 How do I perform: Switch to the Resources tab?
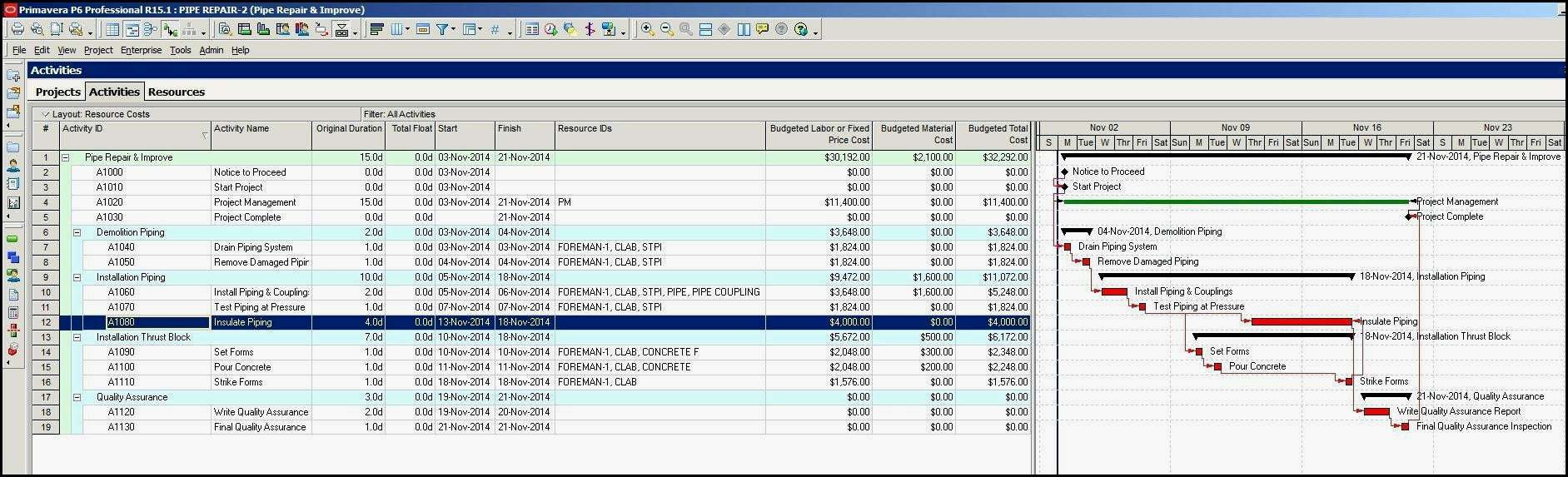pyautogui.click(x=176, y=92)
